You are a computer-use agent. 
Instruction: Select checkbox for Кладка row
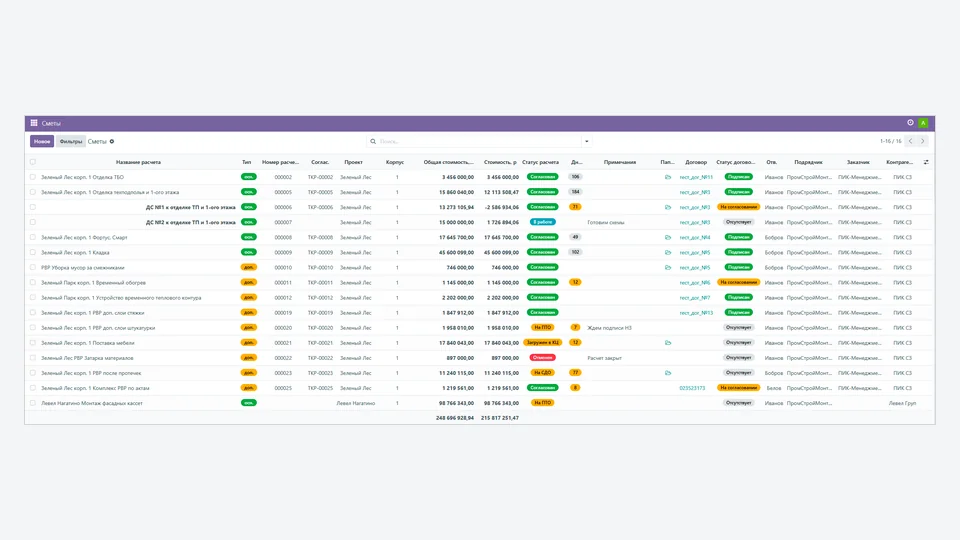pos(33,252)
